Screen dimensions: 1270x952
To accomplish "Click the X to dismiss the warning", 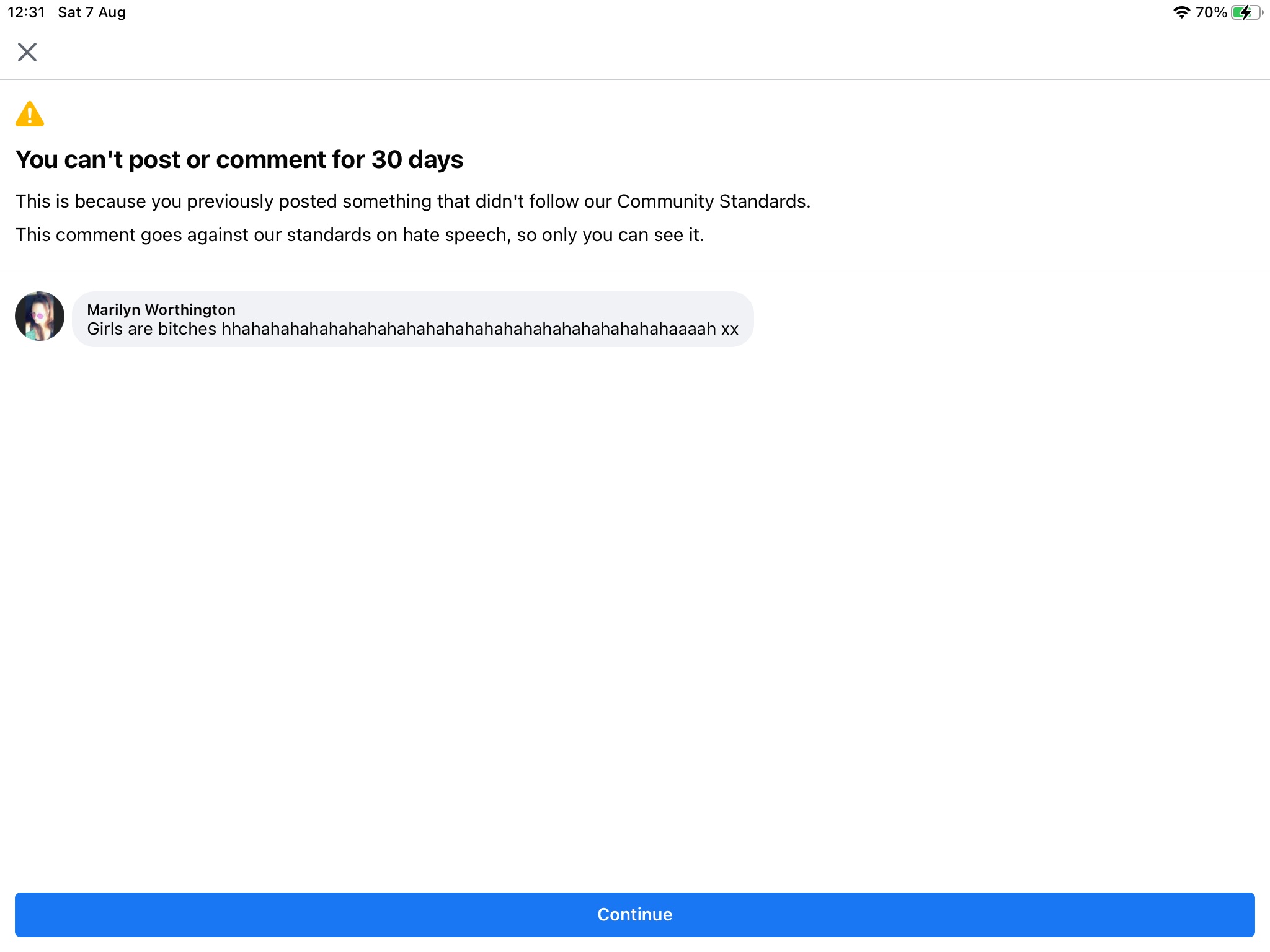I will coord(27,52).
